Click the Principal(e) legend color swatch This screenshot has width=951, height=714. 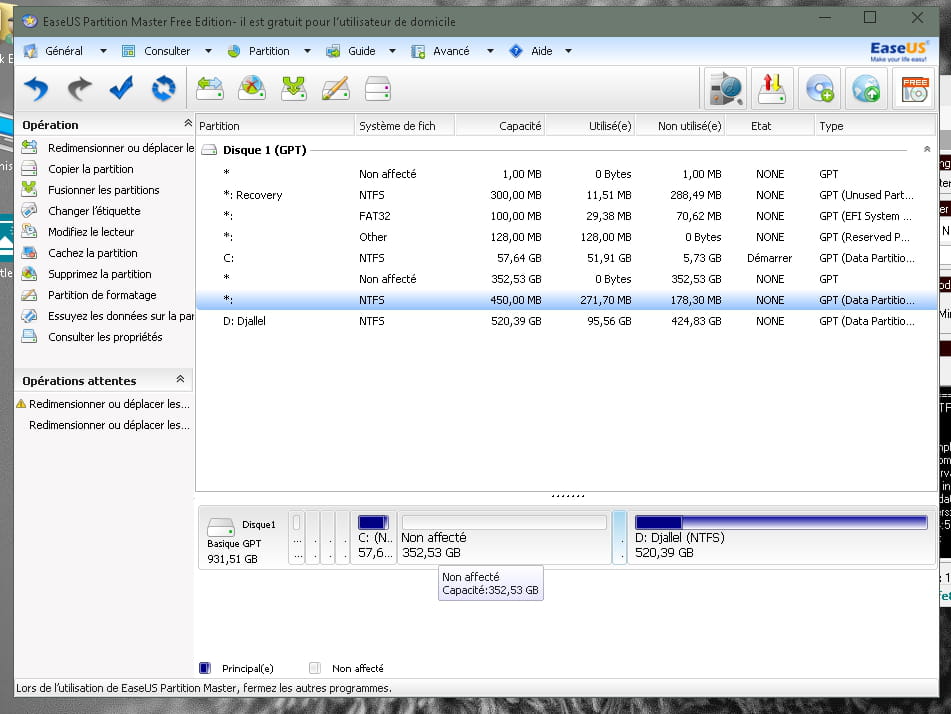(205, 668)
